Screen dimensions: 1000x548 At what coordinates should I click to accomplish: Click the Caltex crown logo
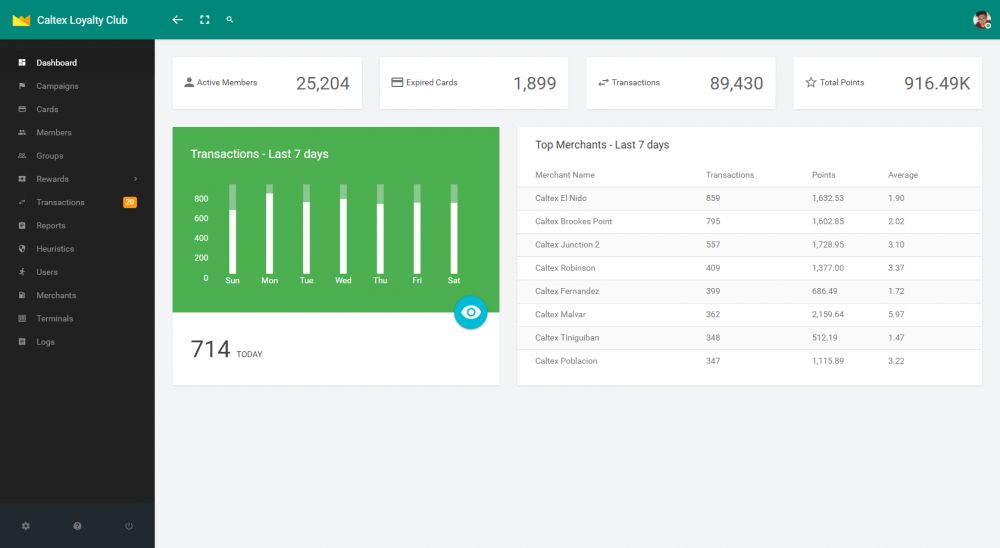point(21,20)
